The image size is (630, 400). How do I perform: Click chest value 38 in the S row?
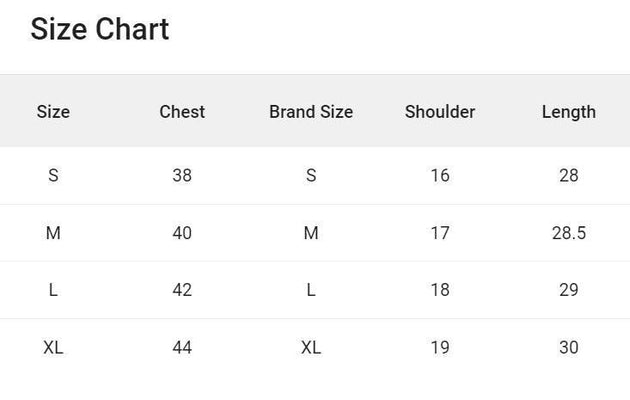coord(182,176)
